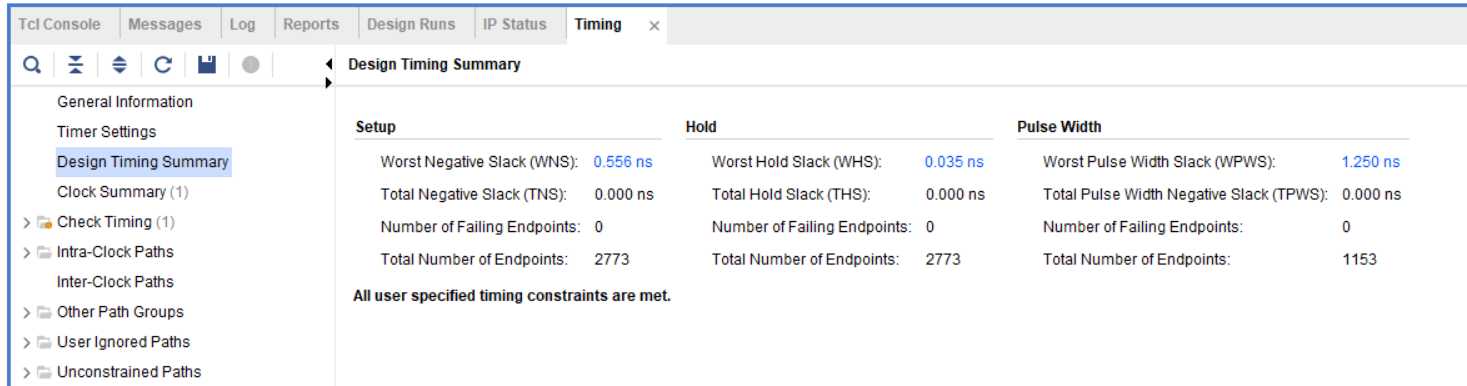1467x386 pixels.
Task: Open the WHS 0.035 ns link
Action: click(954, 162)
